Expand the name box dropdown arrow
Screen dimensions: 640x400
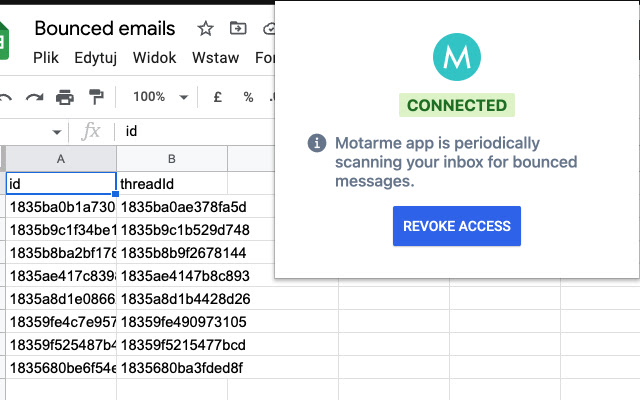click(55, 131)
